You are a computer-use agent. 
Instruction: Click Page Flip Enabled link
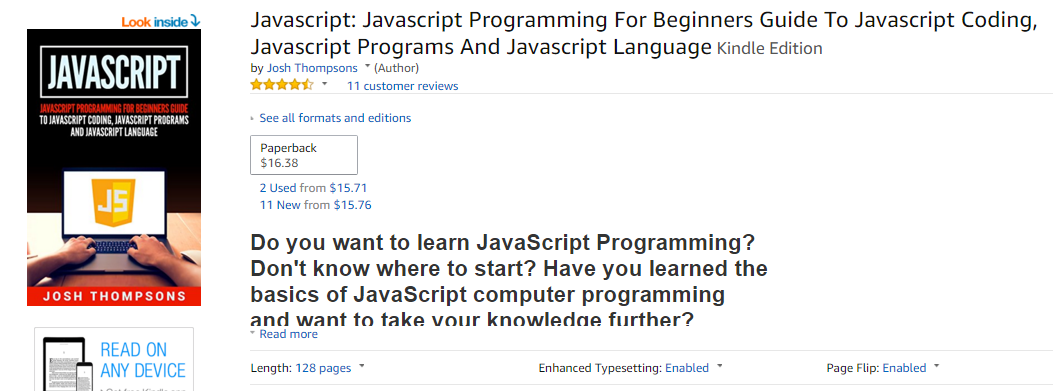(x=904, y=368)
